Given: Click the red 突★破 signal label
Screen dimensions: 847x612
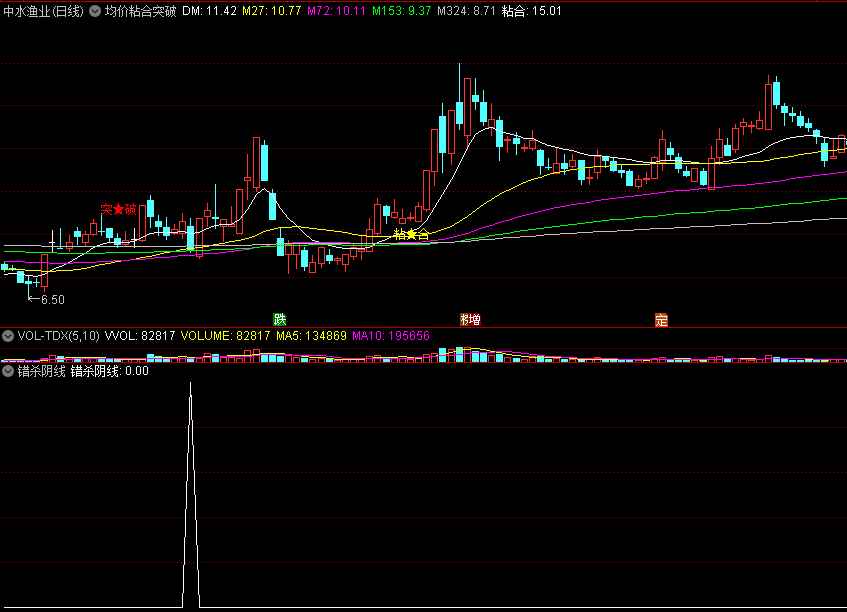Looking at the screenshot, I should [118, 209].
